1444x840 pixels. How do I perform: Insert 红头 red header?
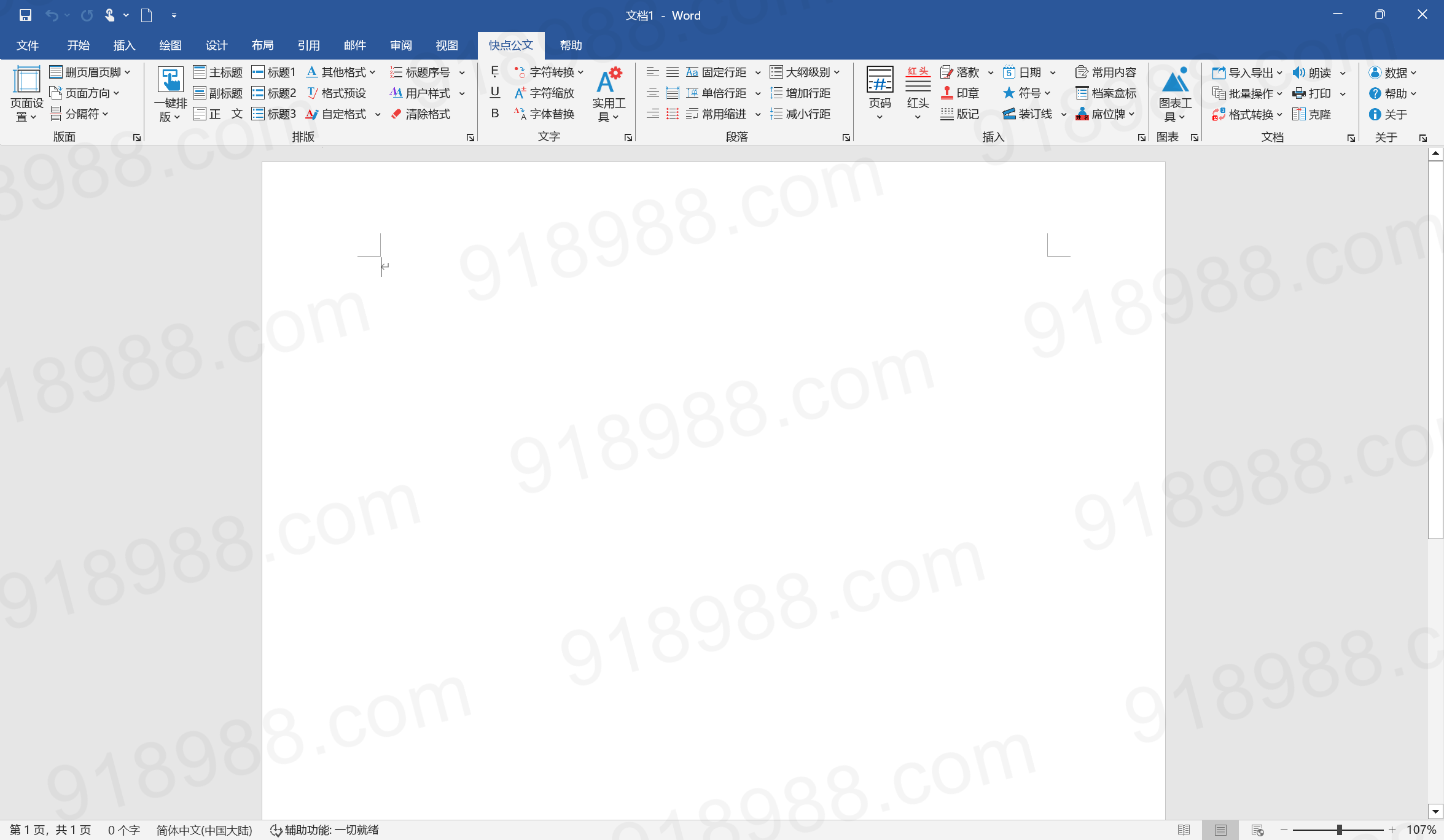tap(918, 94)
